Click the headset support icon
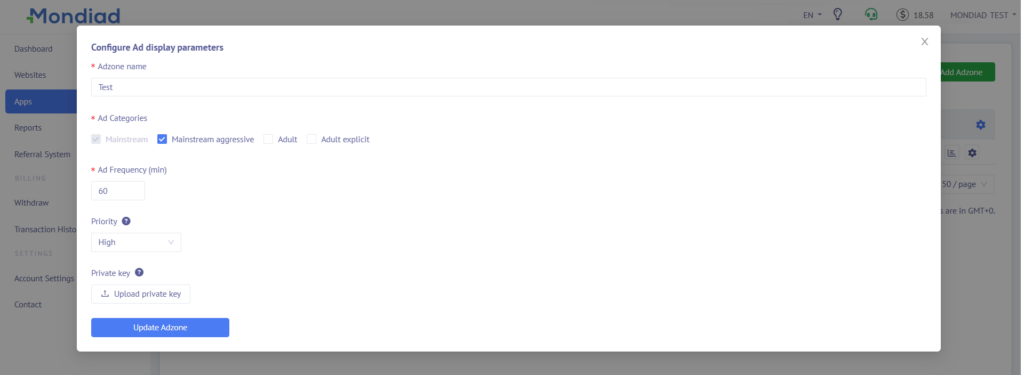This screenshot has height=375, width=1024. pyautogui.click(x=871, y=14)
